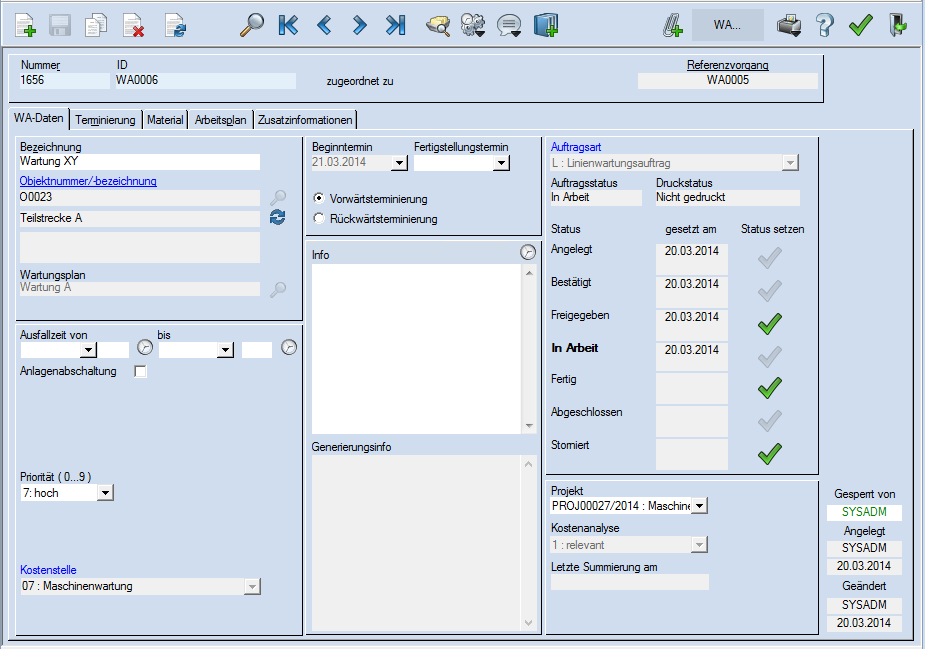The width and height of the screenshot is (925, 649).
Task: Click the new record icon in toolbar
Action: pyautogui.click(x=25, y=26)
